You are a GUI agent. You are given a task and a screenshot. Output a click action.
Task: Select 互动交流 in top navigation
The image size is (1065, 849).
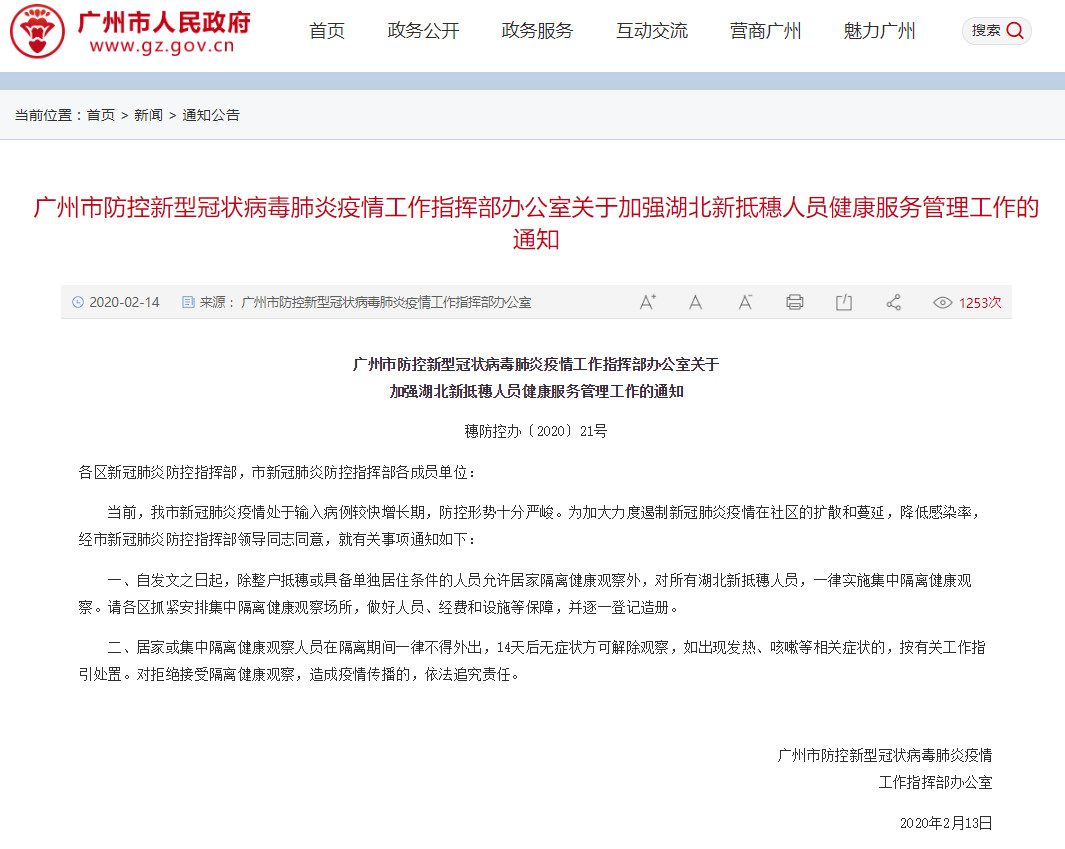pyautogui.click(x=652, y=31)
